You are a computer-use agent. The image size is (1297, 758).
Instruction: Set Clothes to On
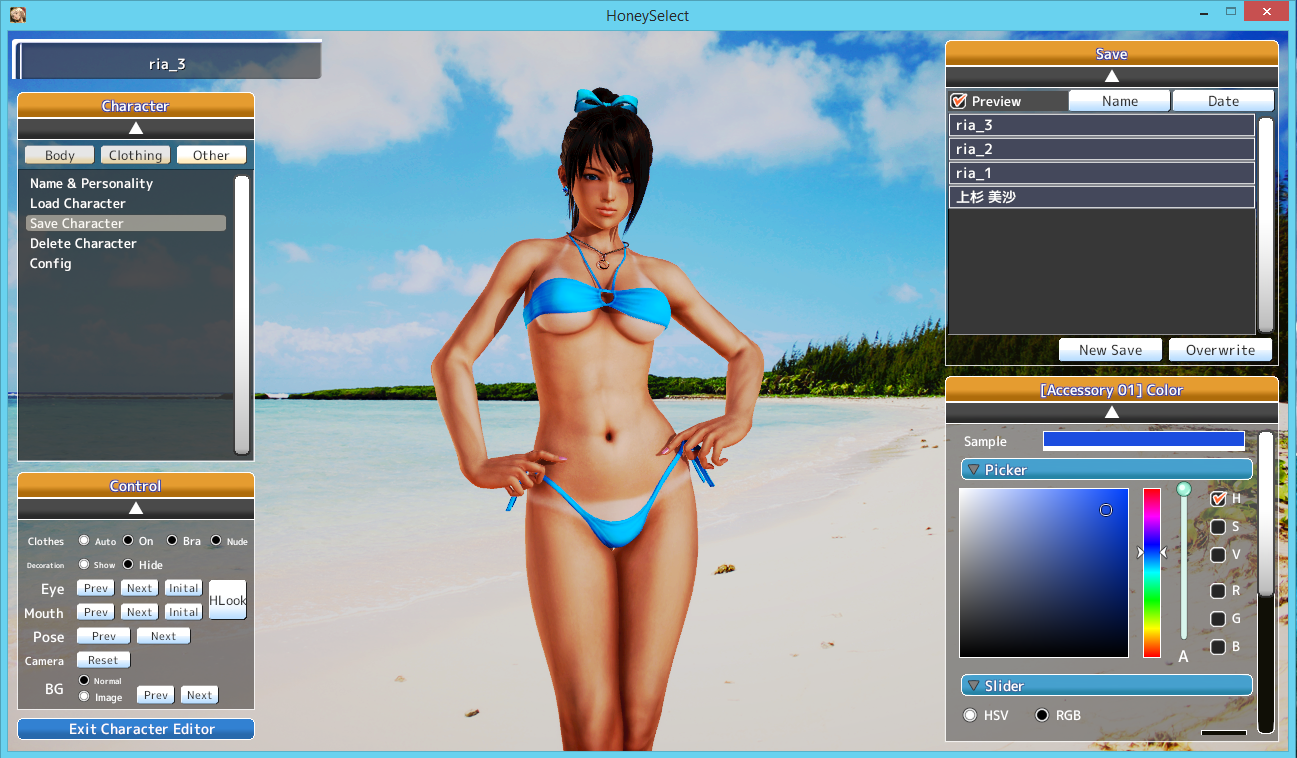coord(128,541)
